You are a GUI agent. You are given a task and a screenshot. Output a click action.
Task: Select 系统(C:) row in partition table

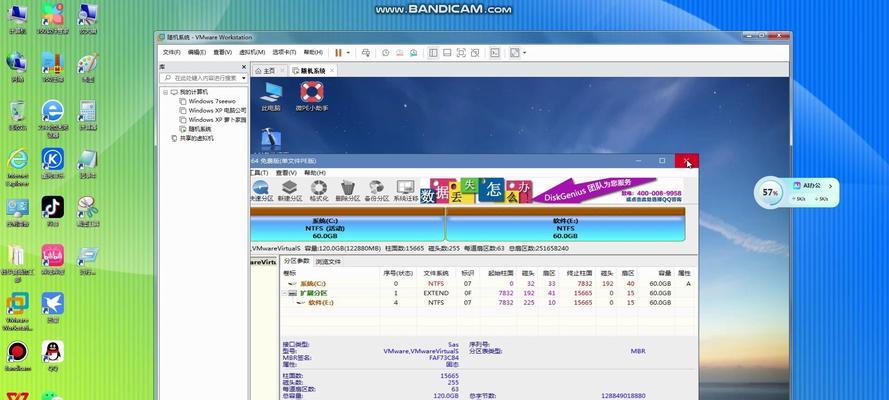488,283
